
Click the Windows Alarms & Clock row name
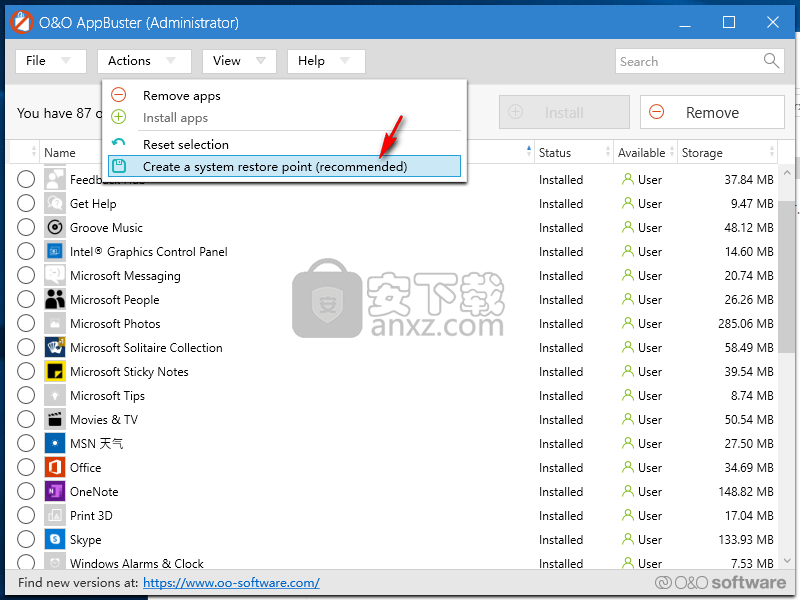(x=137, y=563)
